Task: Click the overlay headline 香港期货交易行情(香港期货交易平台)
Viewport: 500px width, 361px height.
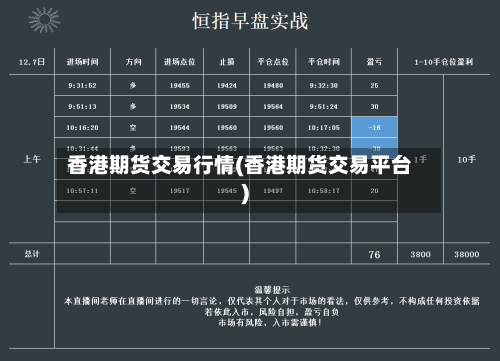Action: pos(239,179)
